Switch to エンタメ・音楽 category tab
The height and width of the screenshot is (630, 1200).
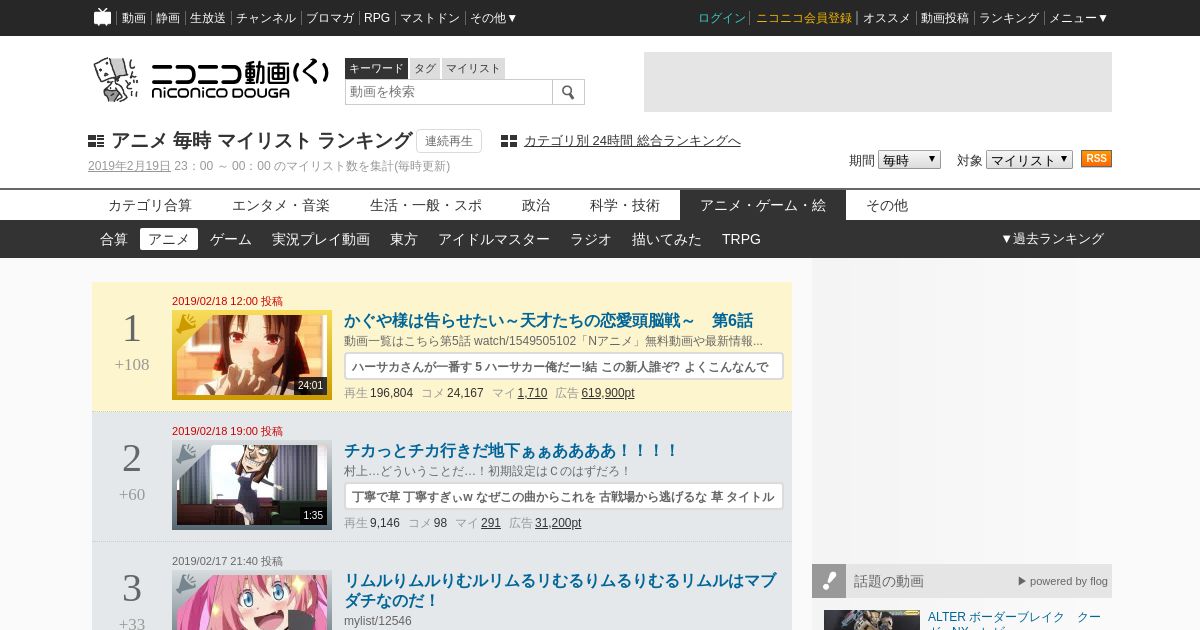tap(281, 205)
